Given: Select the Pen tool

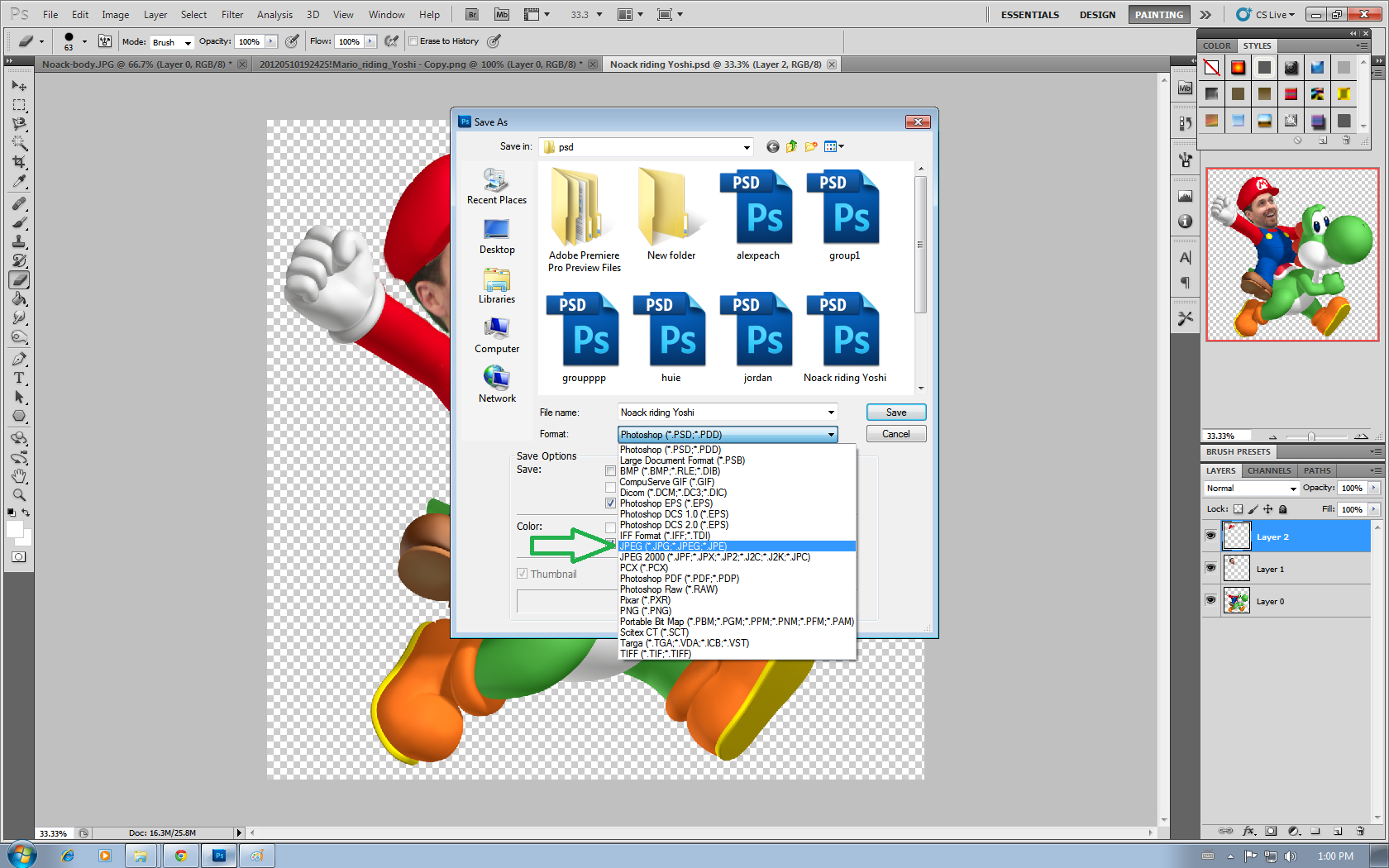Looking at the screenshot, I should click(19, 359).
